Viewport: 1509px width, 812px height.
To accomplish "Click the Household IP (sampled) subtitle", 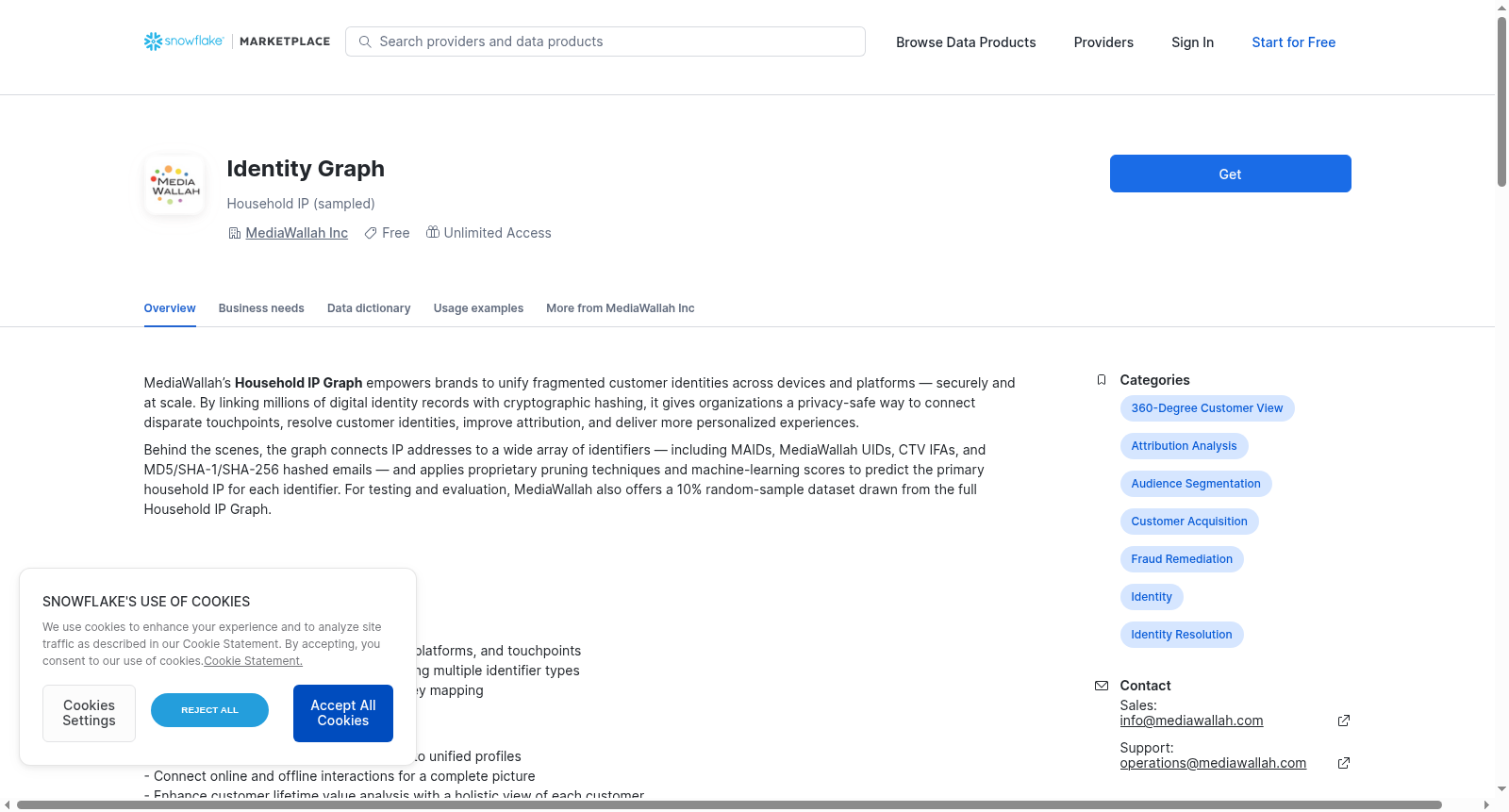I will [x=301, y=204].
